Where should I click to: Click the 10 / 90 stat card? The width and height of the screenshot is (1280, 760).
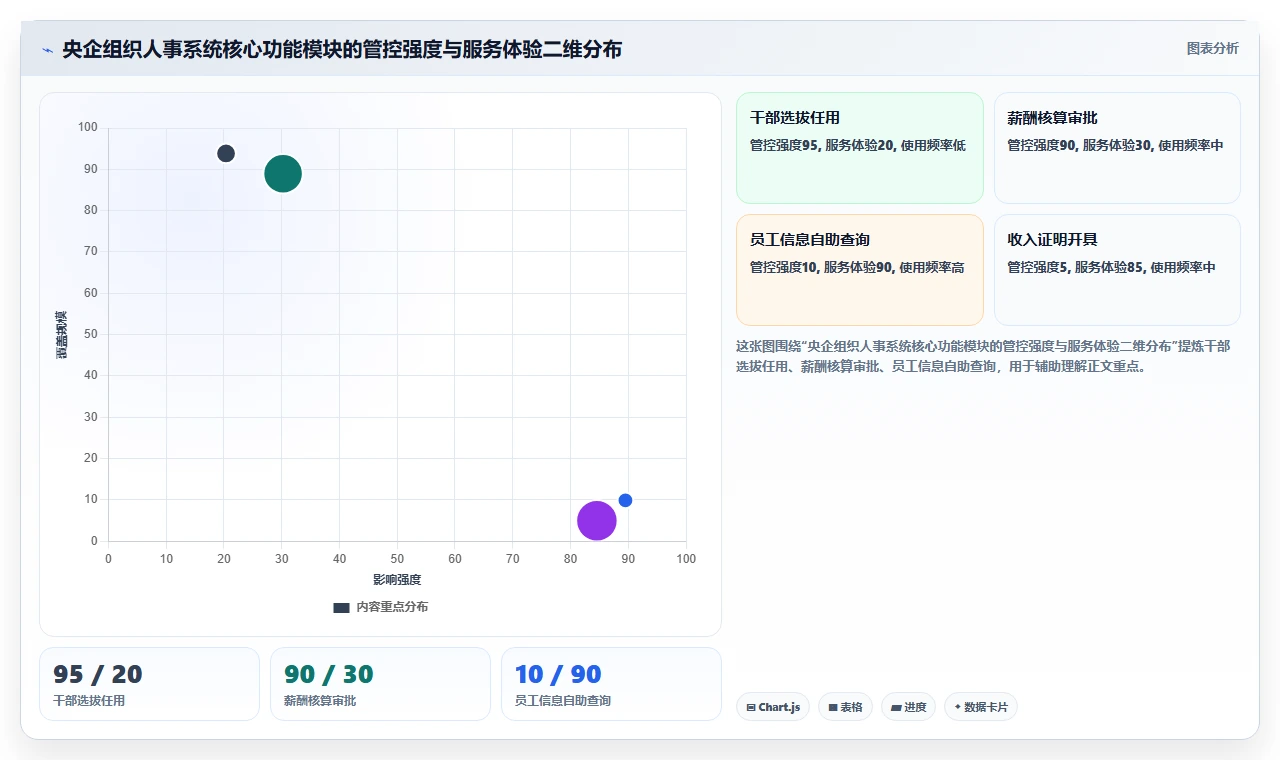[611, 684]
